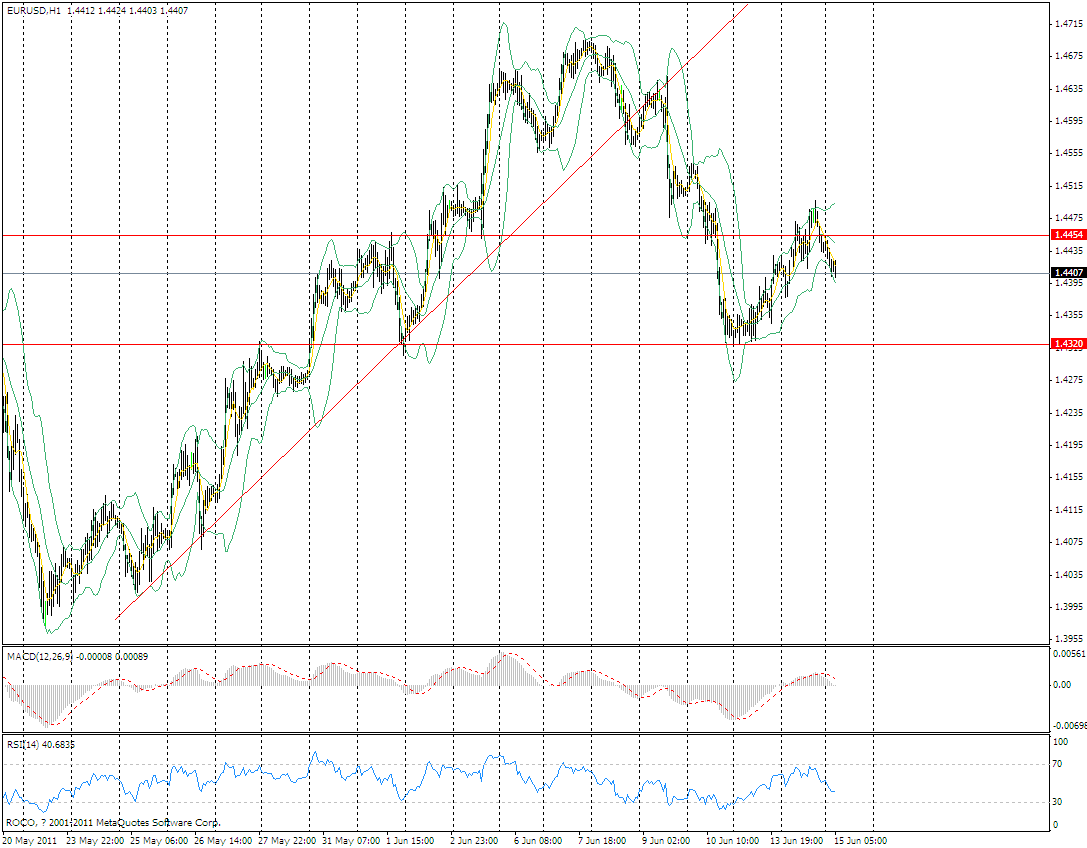Image resolution: width=1087 pixels, height=848 pixels.
Task: Click the 30 RSI scale value
Action: pyautogui.click(x=1058, y=802)
